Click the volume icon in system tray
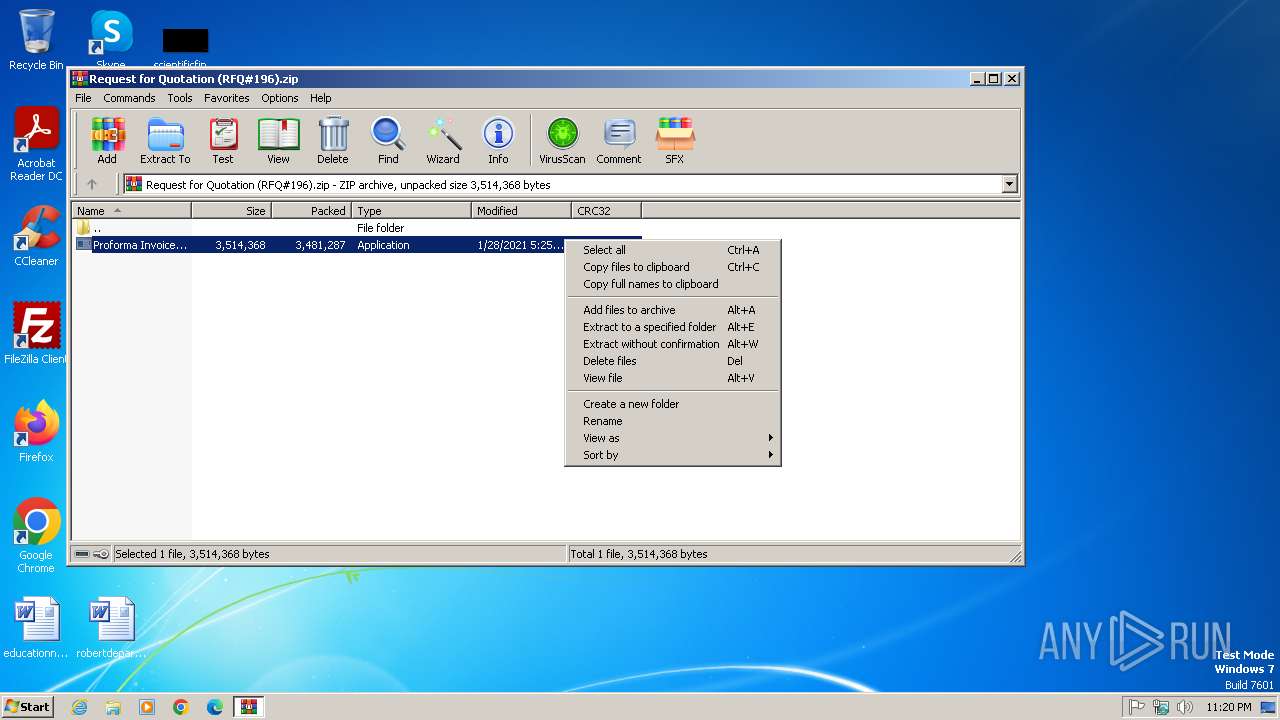 tap(1185, 707)
